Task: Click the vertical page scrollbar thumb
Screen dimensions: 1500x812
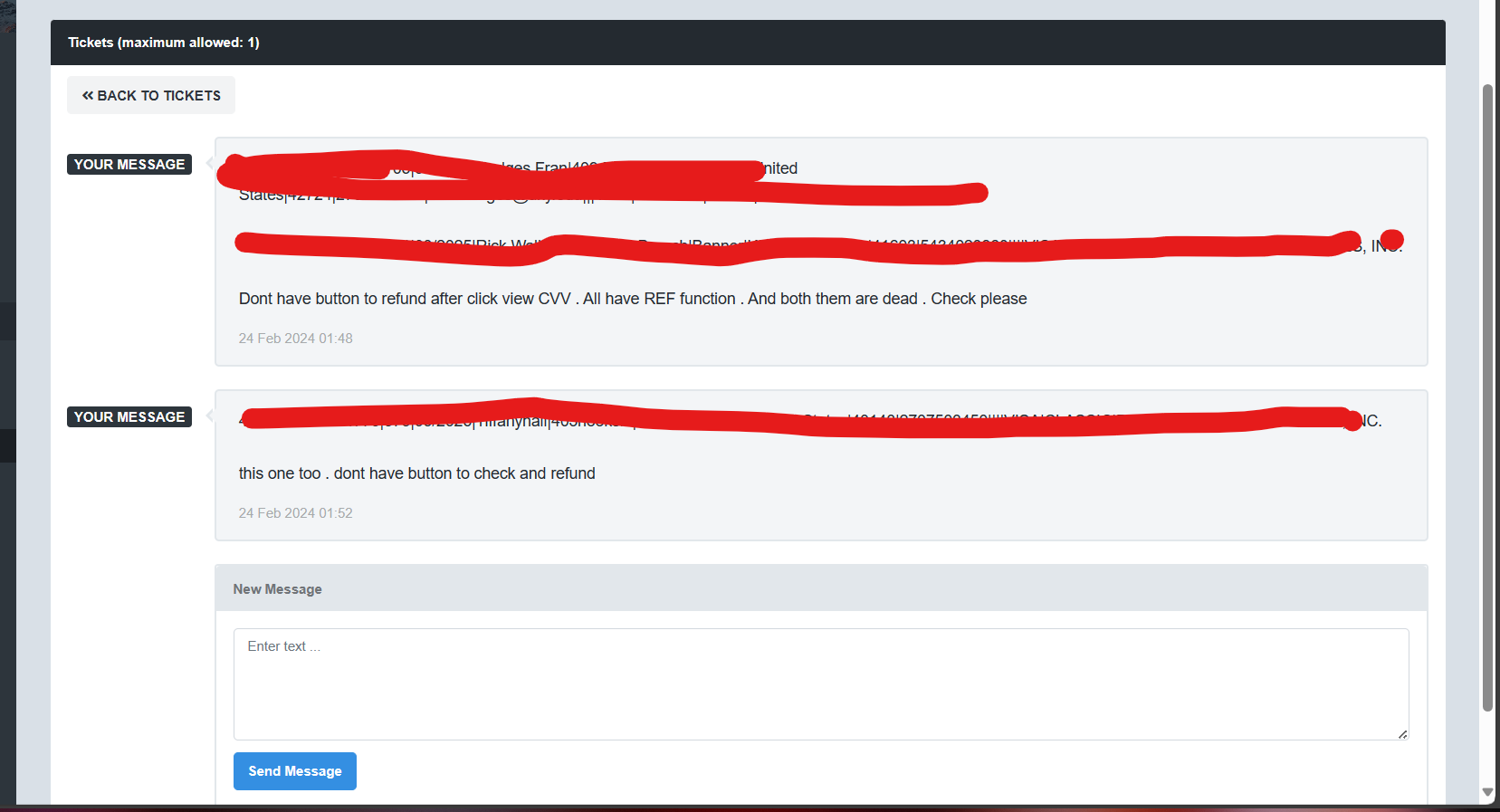Action: (x=1487, y=396)
